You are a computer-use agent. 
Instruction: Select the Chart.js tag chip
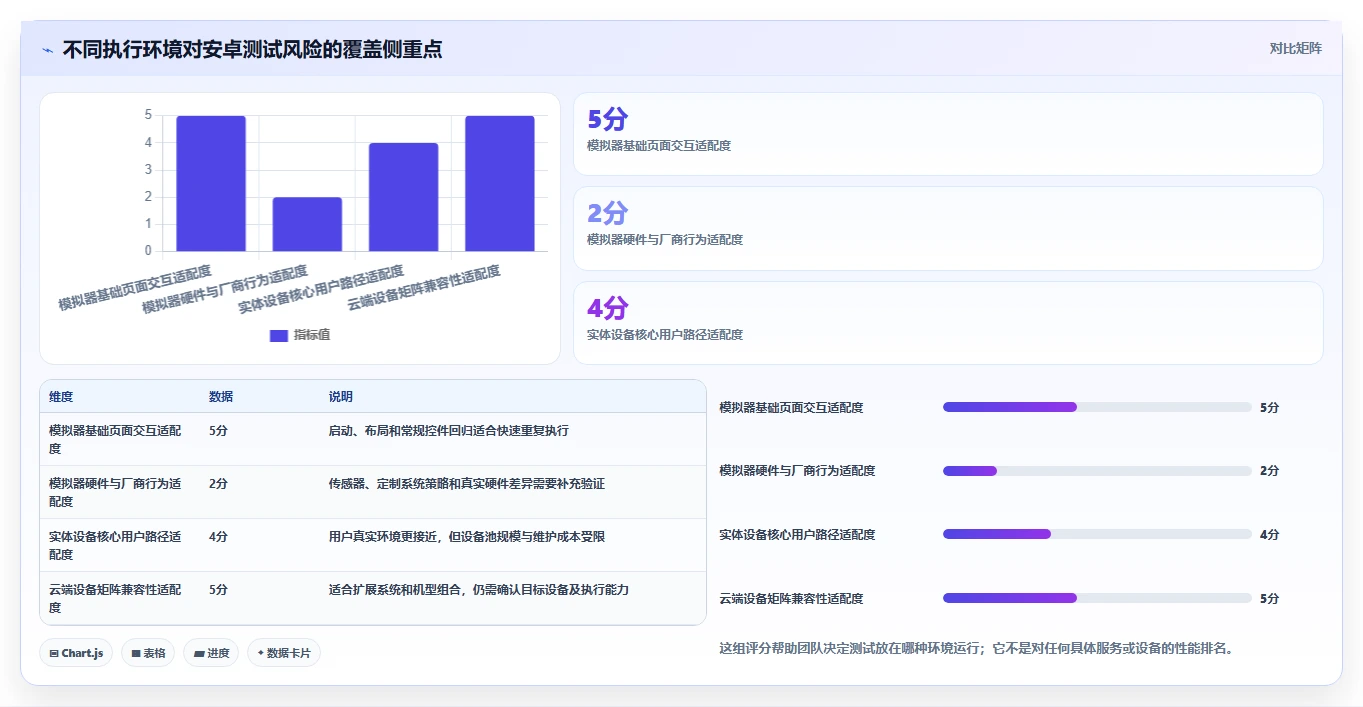tap(76, 653)
